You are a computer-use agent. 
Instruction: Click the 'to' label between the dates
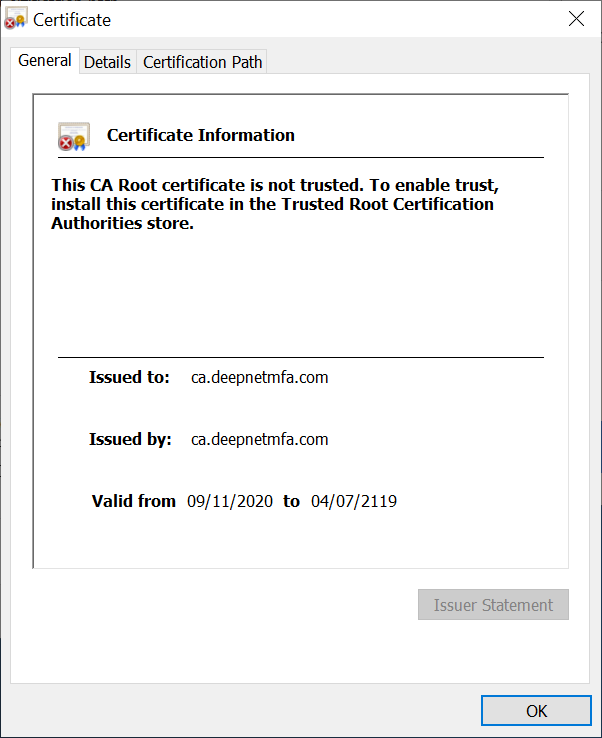(291, 501)
